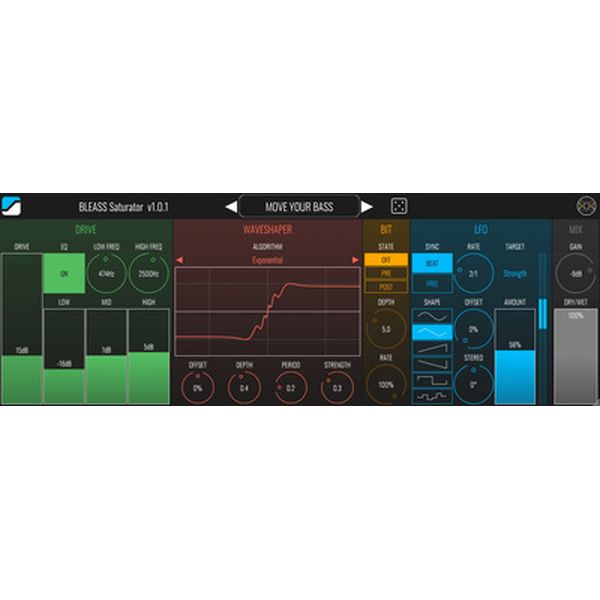Image resolution: width=600 pixels, height=600 pixels.
Task: Select the ramp-down sawtooth LFO shape
Action: [431, 364]
